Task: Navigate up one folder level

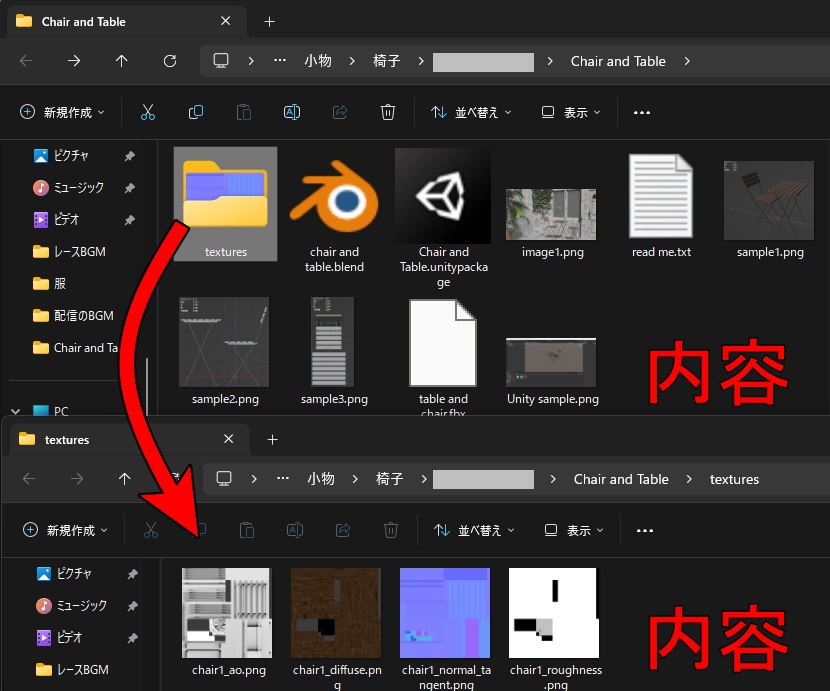Action: point(121,61)
